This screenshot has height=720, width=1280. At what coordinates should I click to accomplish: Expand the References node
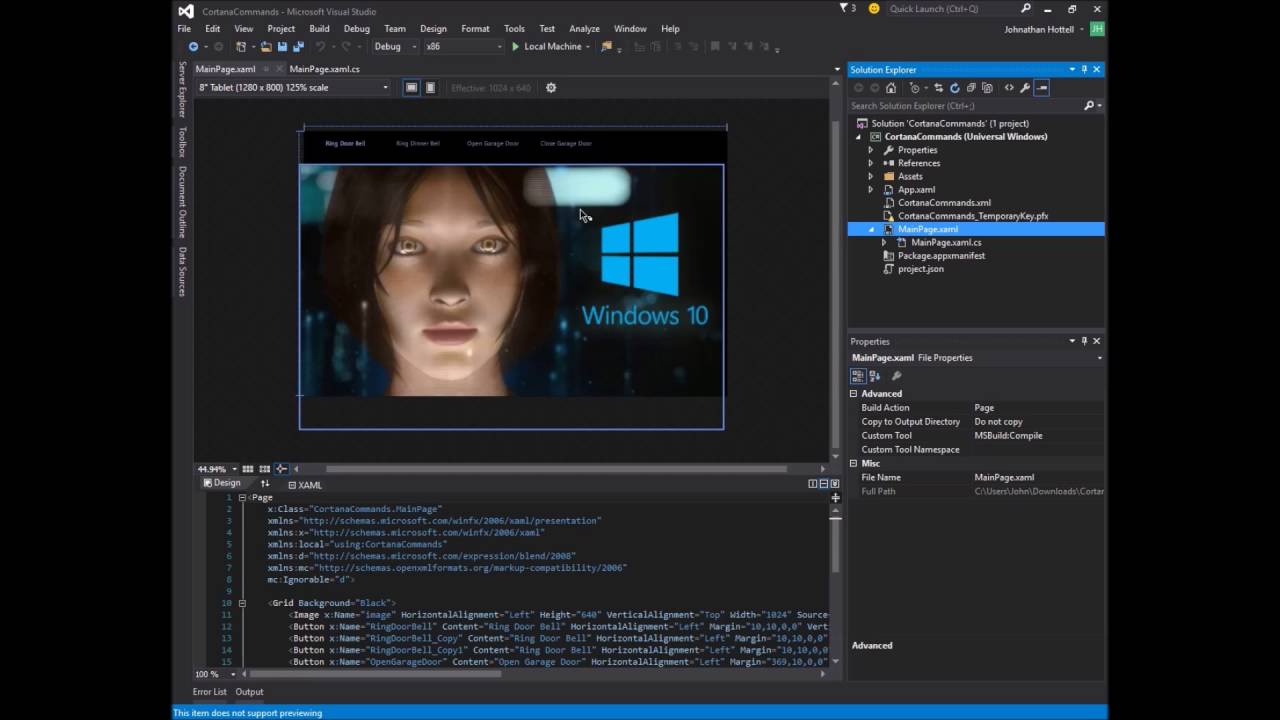pyautogui.click(x=870, y=163)
